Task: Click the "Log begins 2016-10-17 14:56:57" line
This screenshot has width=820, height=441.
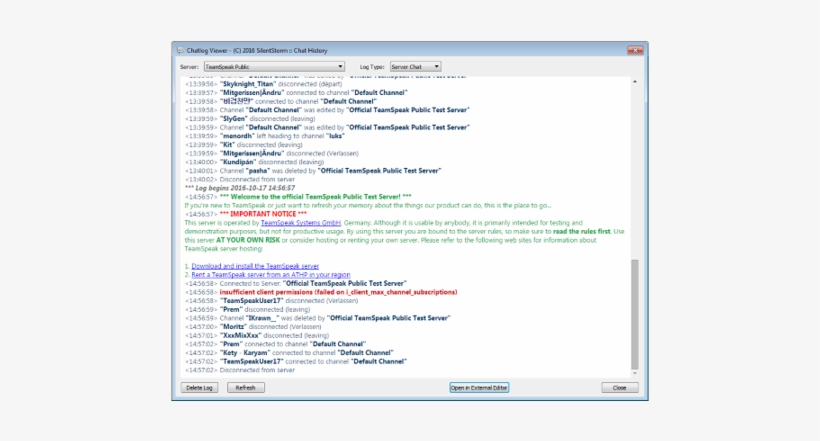Action: tap(240, 188)
